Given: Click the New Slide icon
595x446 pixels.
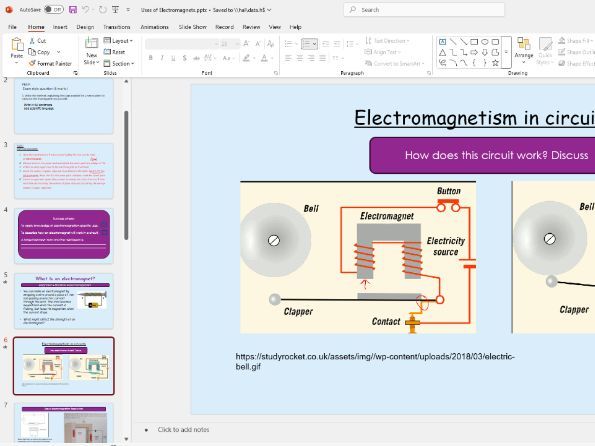Looking at the screenshot, I should click(91, 43).
